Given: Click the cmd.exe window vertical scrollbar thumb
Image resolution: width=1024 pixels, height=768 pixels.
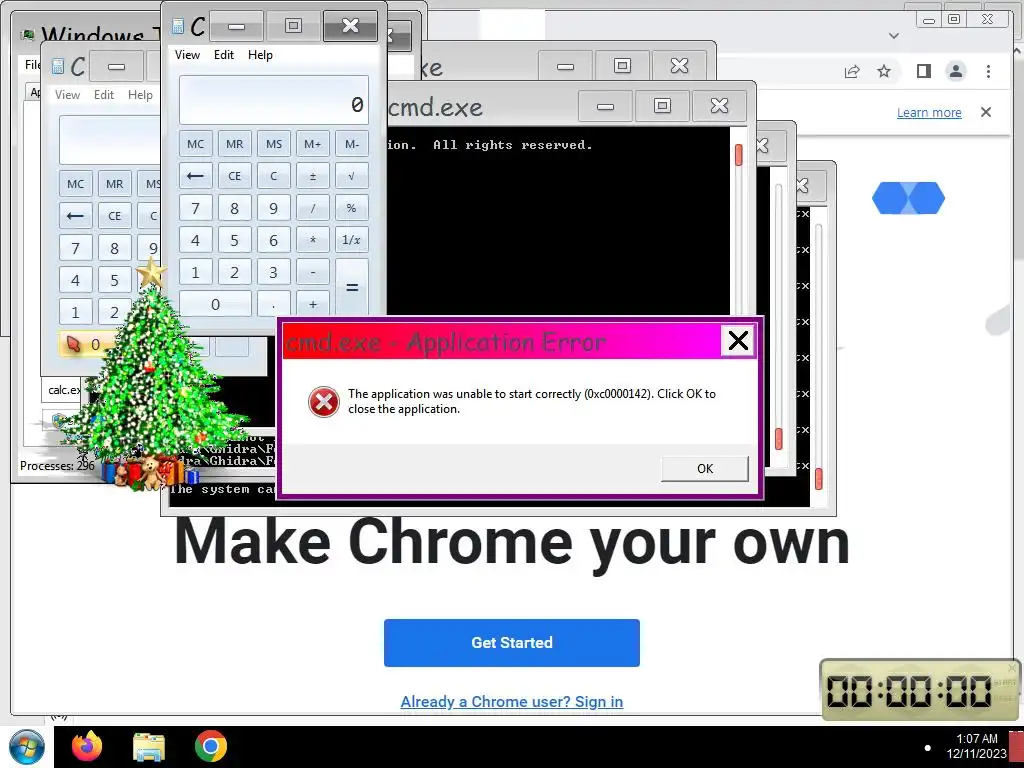Looking at the screenshot, I should coord(739,155).
